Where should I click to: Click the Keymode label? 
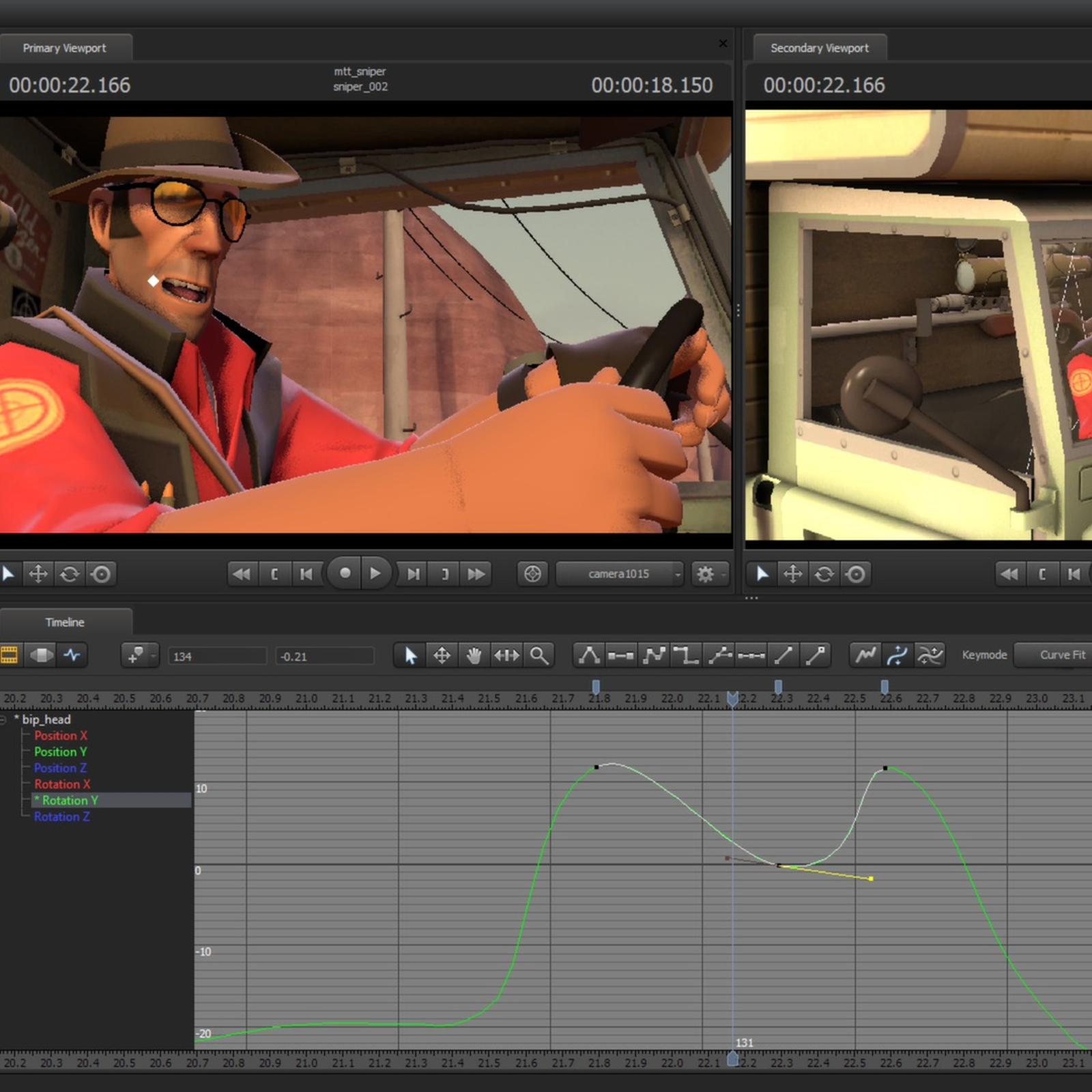tap(984, 655)
